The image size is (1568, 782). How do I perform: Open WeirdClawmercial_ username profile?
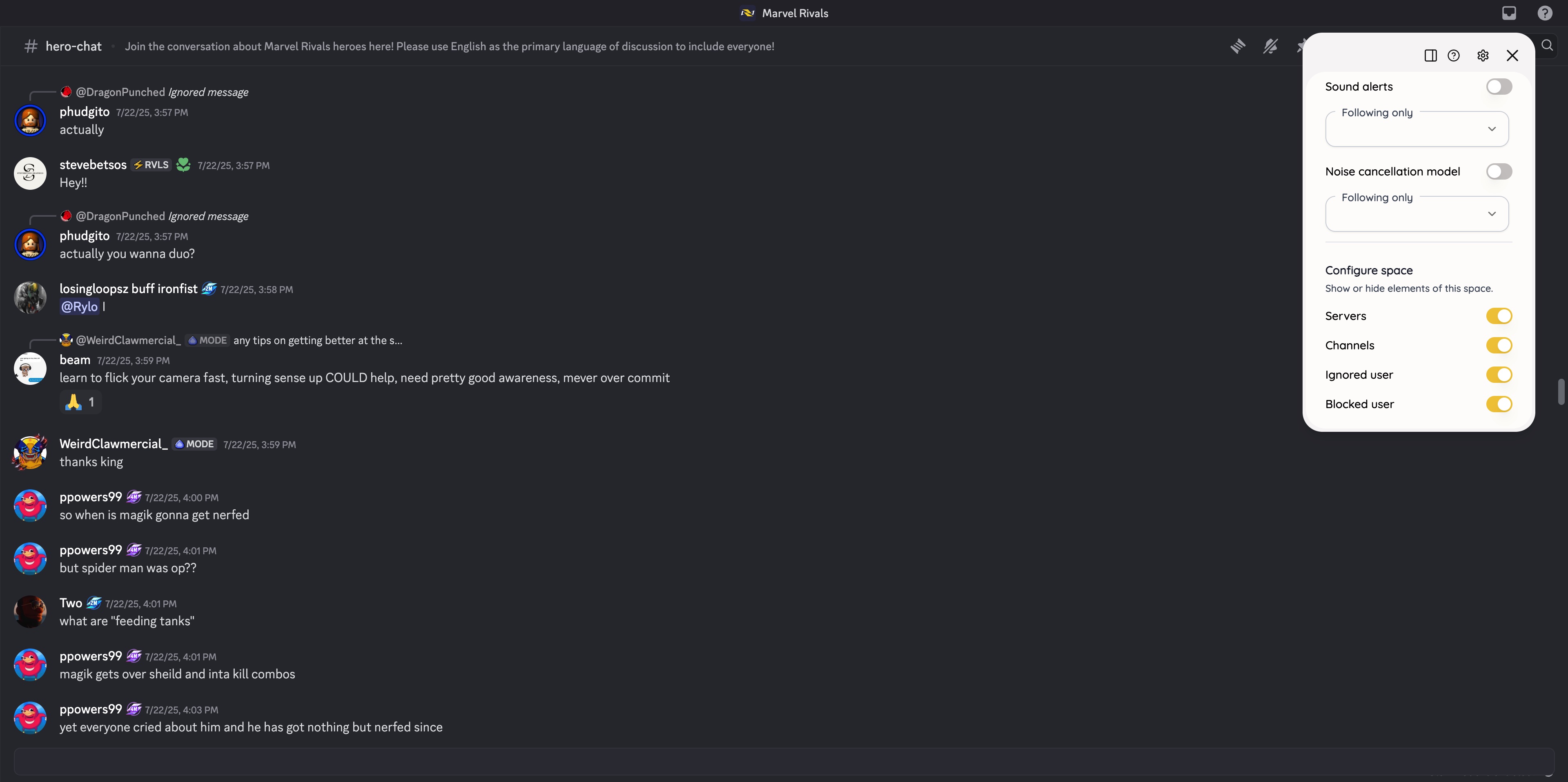(x=113, y=444)
